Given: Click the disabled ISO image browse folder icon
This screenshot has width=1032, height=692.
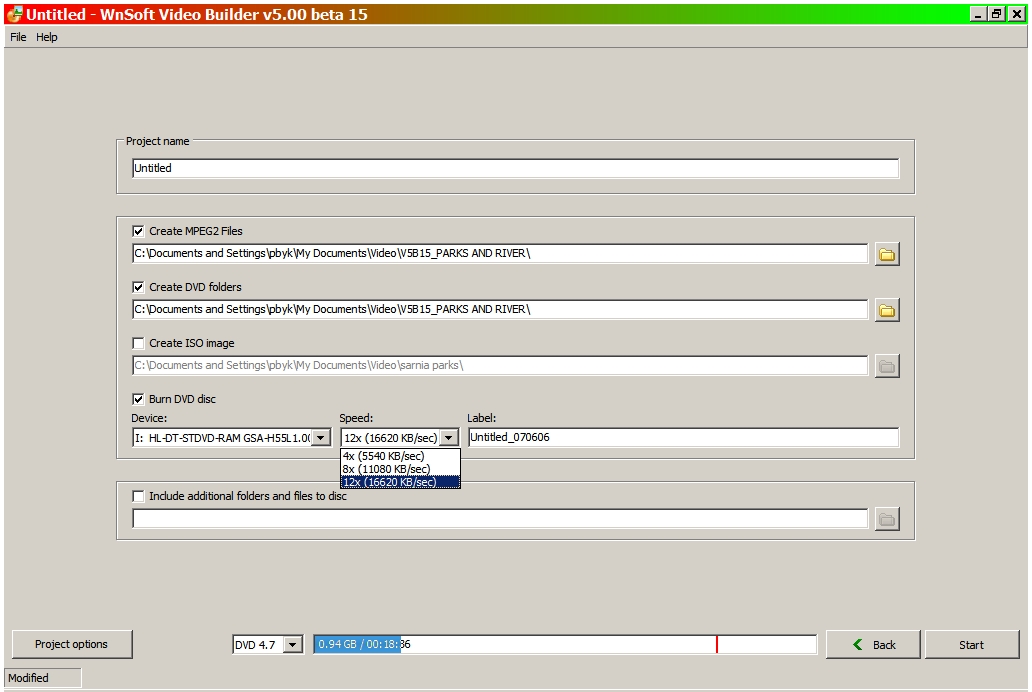Looking at the screenshot, I should [x=887, y=366].
